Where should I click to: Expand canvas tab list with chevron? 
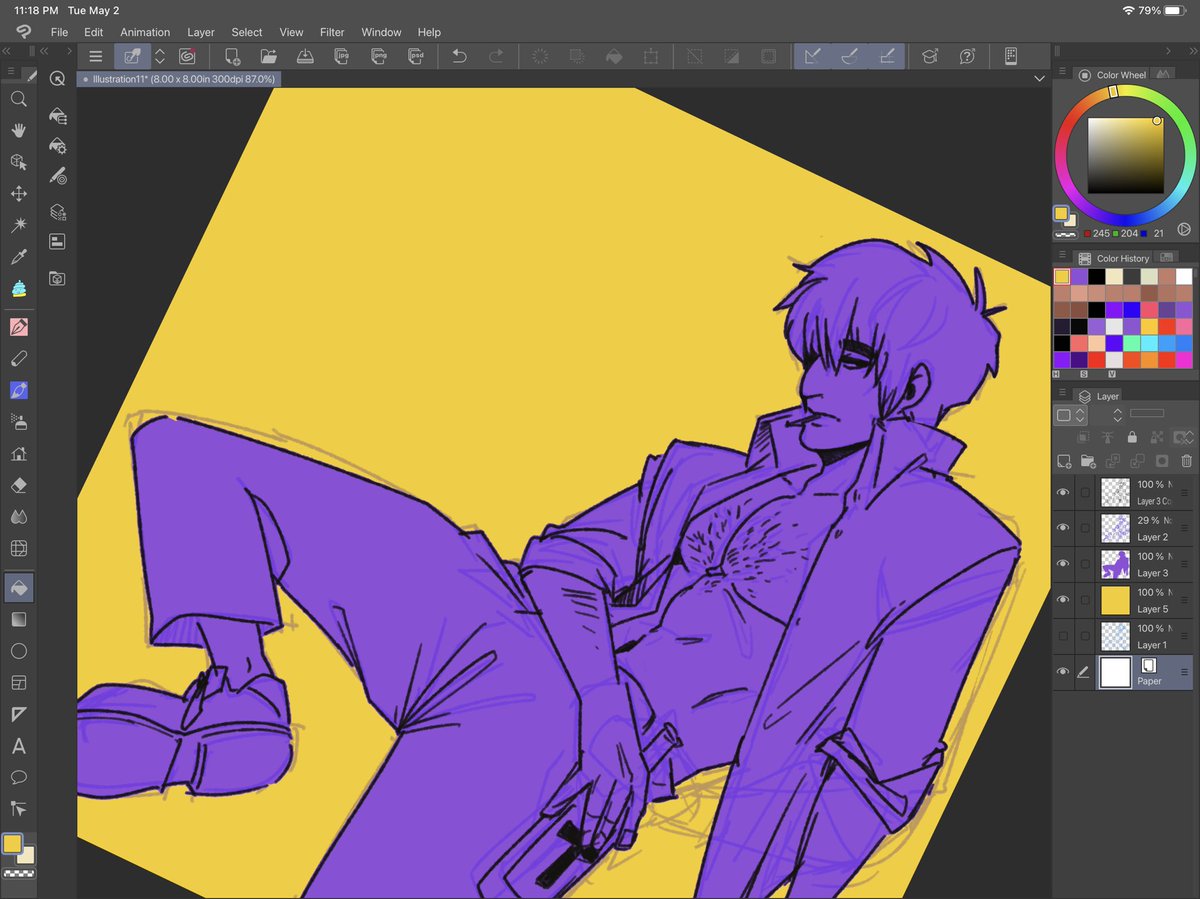(x=1039, y=78)
